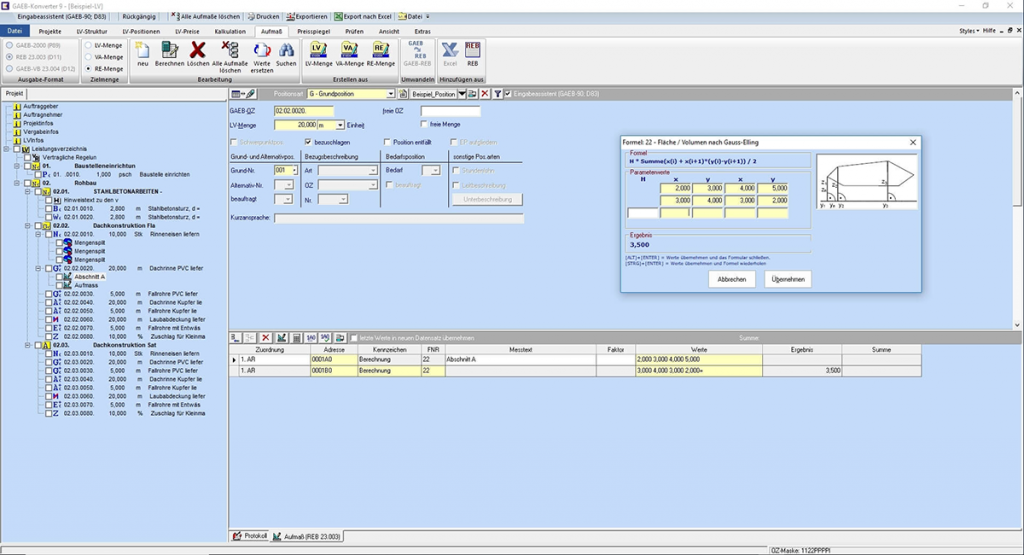1024x555 pixels.
Task: Click the Eingabeassistent (GAEB-90; D83) button
Action: (x=61, y=16)
